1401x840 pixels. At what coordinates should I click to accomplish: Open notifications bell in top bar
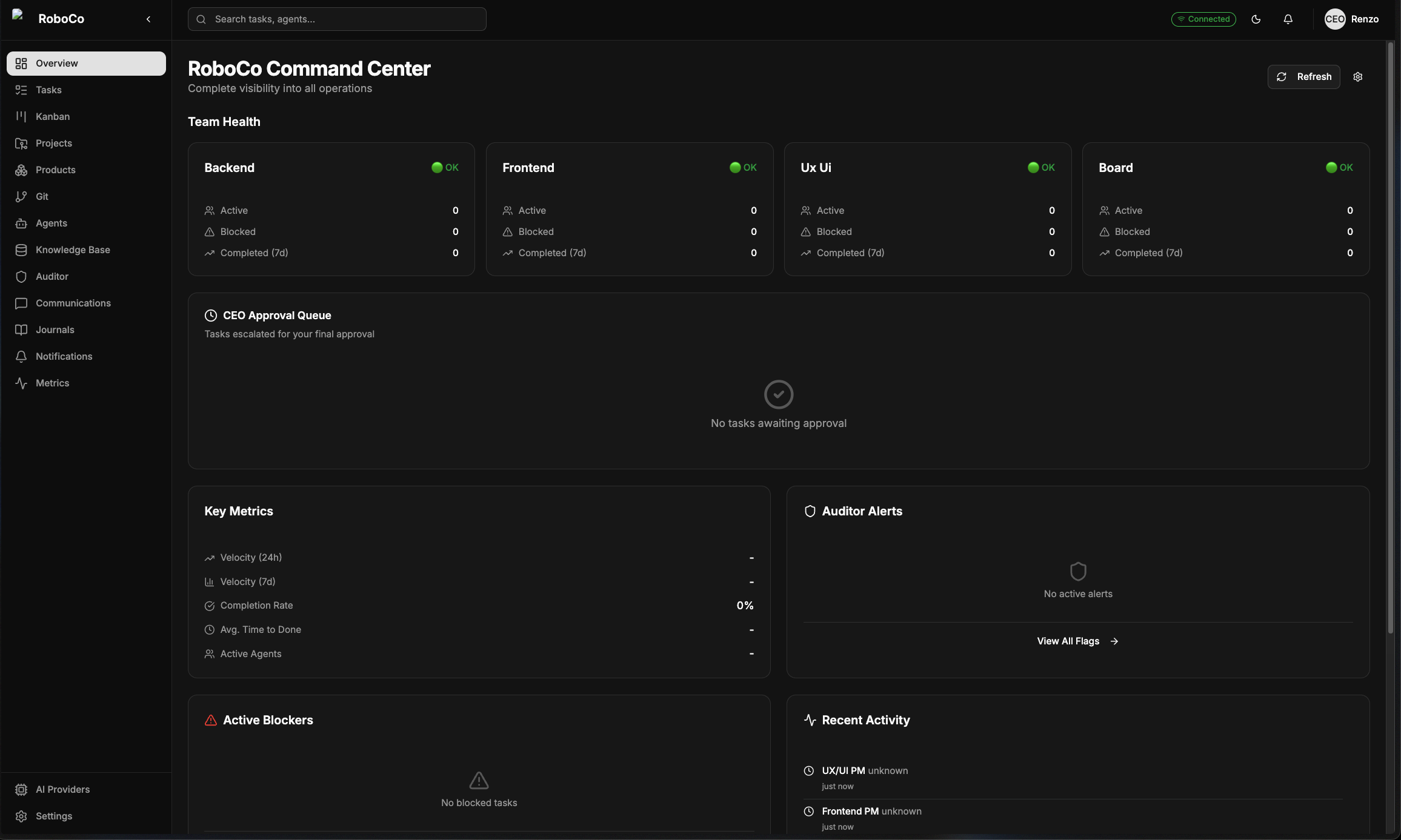click(1288, 19)
